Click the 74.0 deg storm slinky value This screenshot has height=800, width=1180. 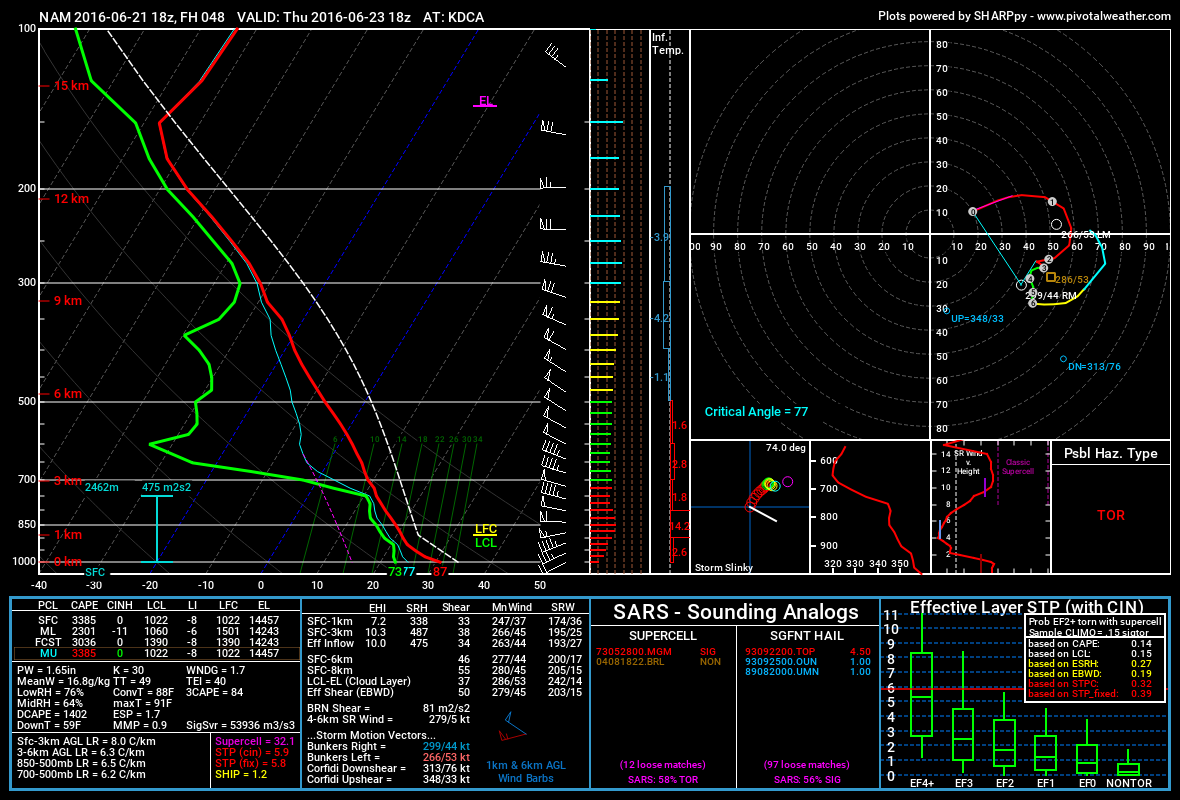pyautogui.click(x=786, y=448)
